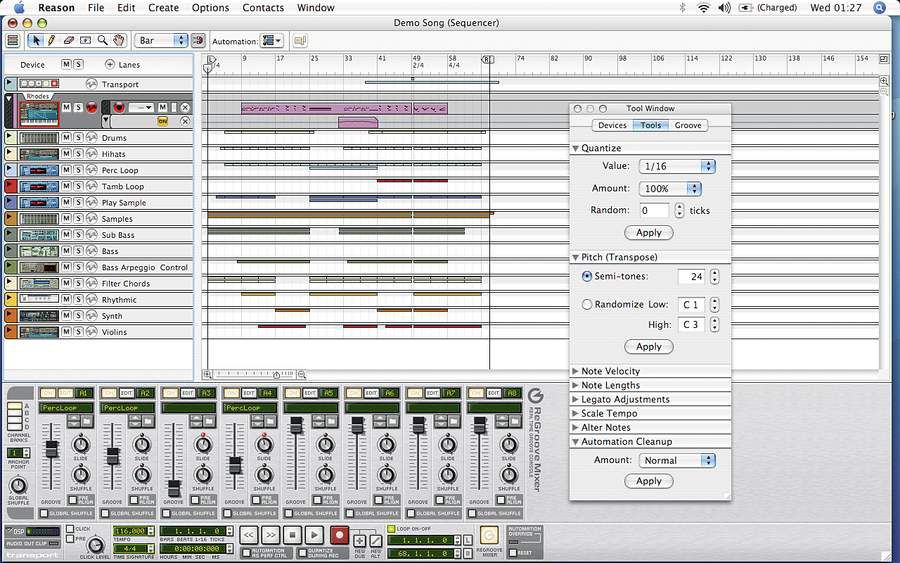Click the Stop transport button
Image resolution: width=900 pixels, height=563 pixels.
click(292, 535)
